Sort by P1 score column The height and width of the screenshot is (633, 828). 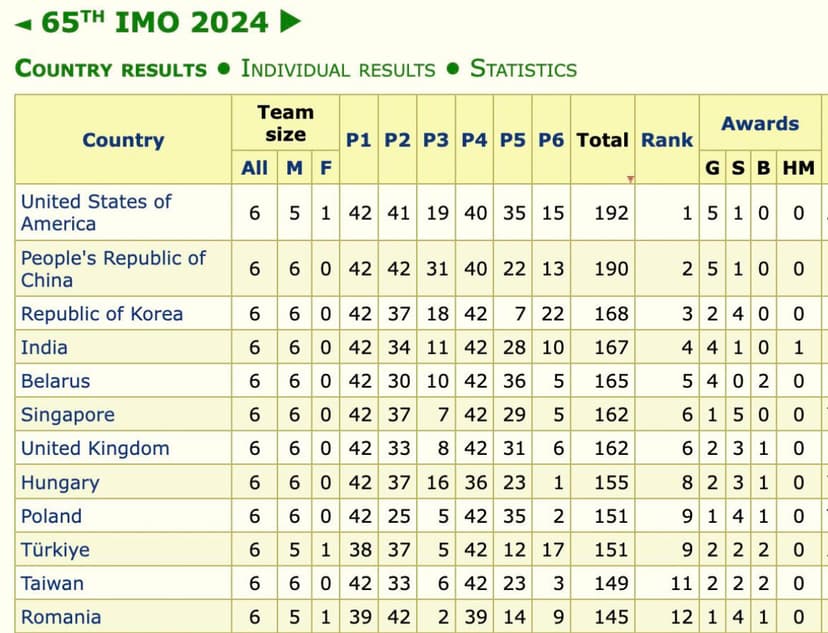[x=359, y=140]
